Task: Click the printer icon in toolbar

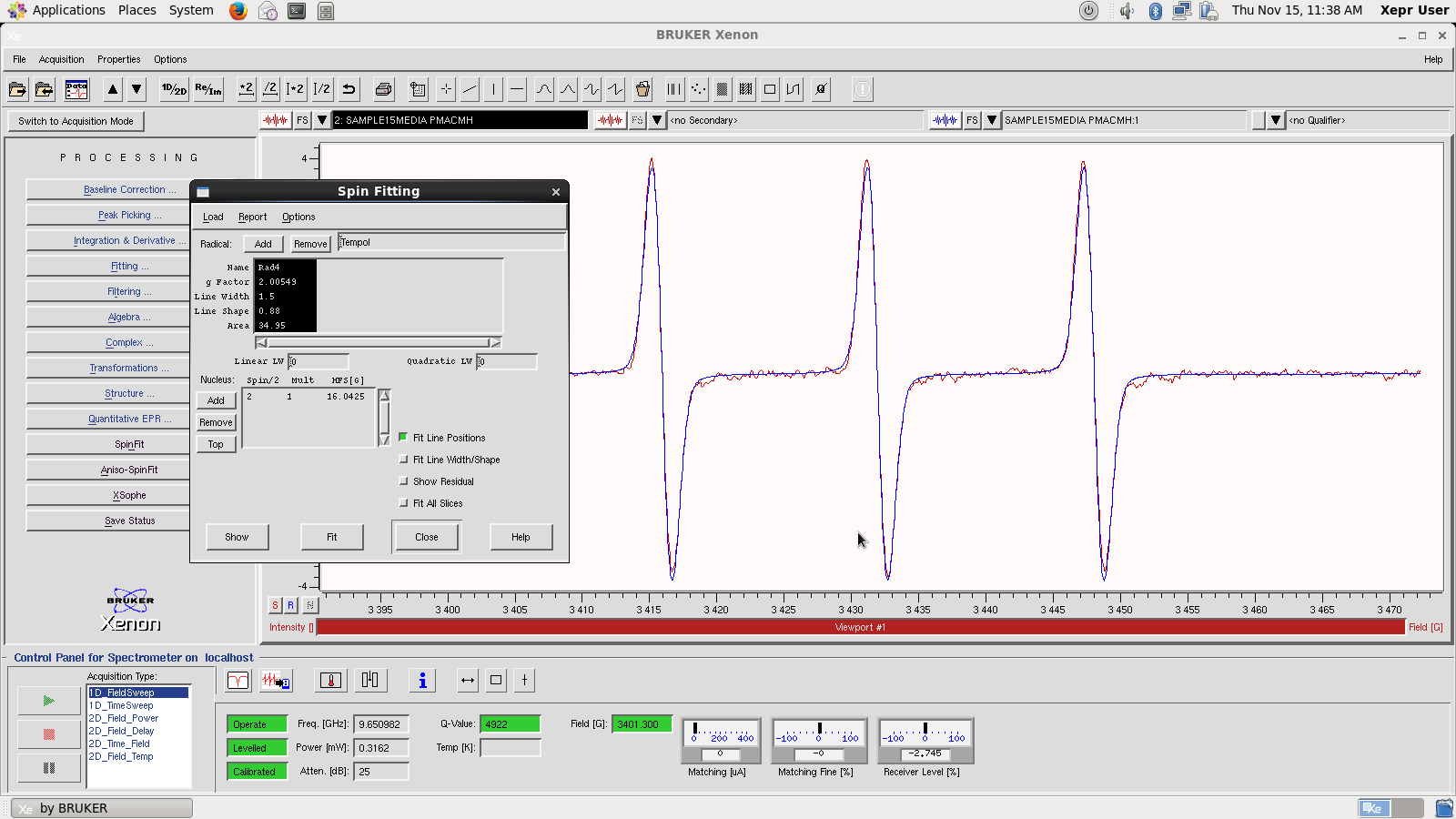Action: (383, 89)
